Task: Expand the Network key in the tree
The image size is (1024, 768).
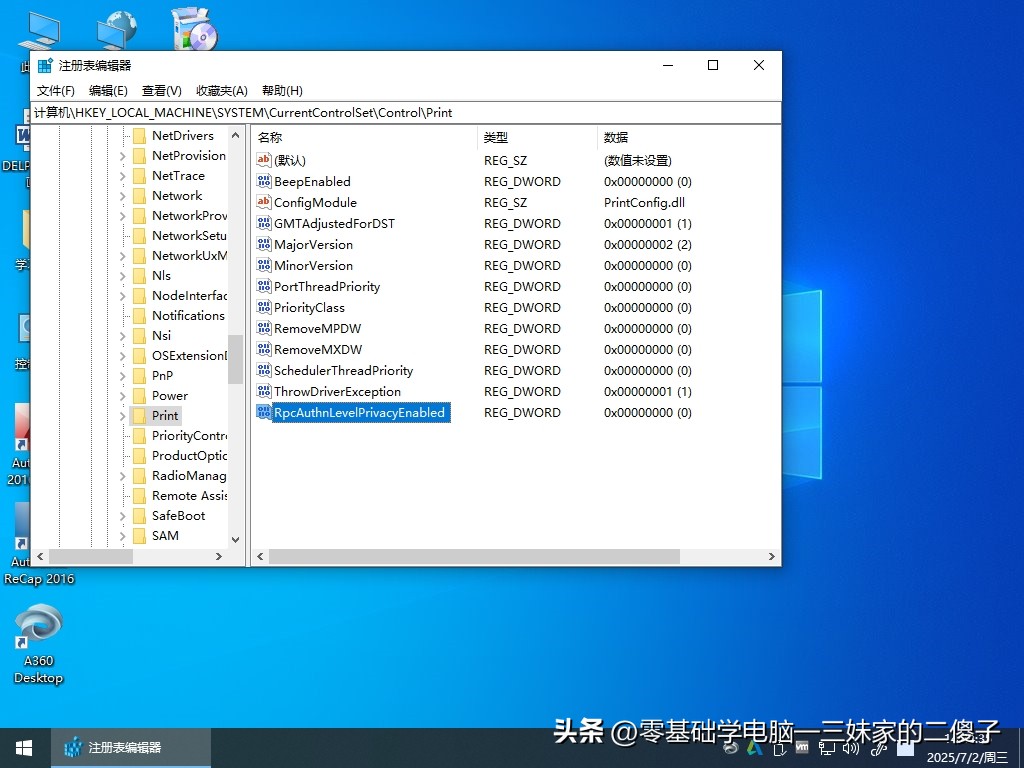Action: click(123, 195)
